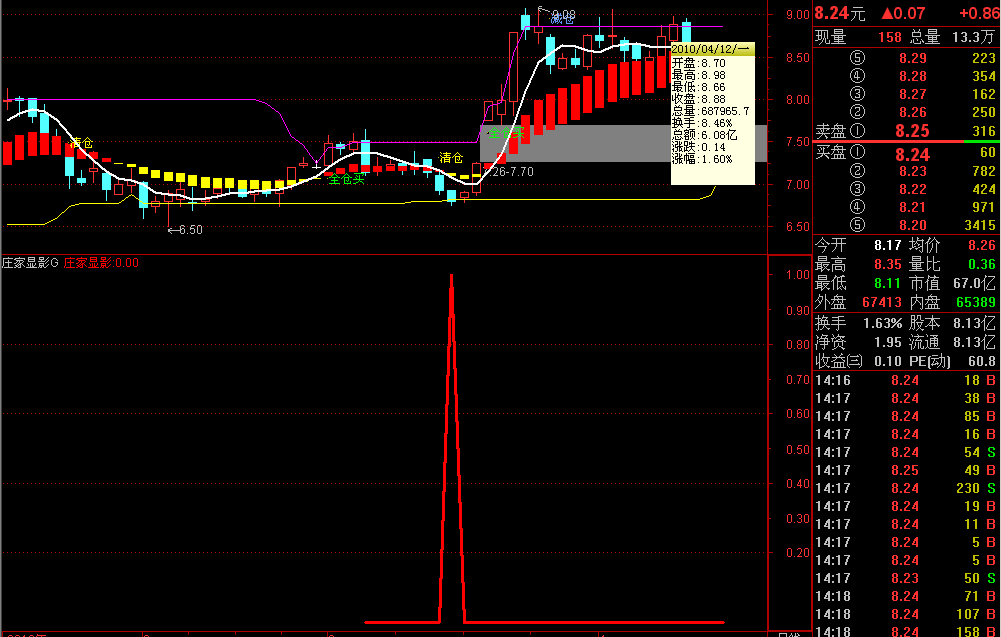
Task: Click the current price 8.24元 header
Action: pos(839,13)
